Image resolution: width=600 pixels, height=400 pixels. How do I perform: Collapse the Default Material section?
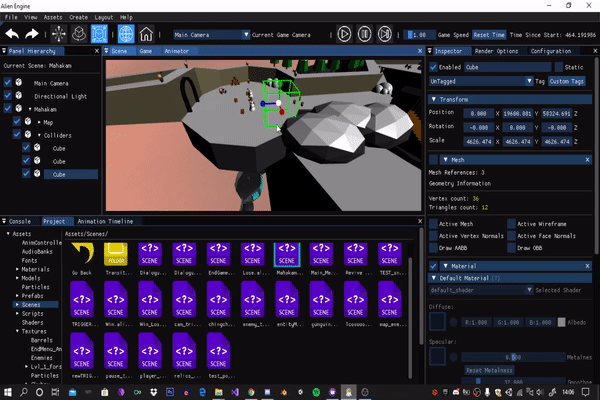click(x=434, y=278)
